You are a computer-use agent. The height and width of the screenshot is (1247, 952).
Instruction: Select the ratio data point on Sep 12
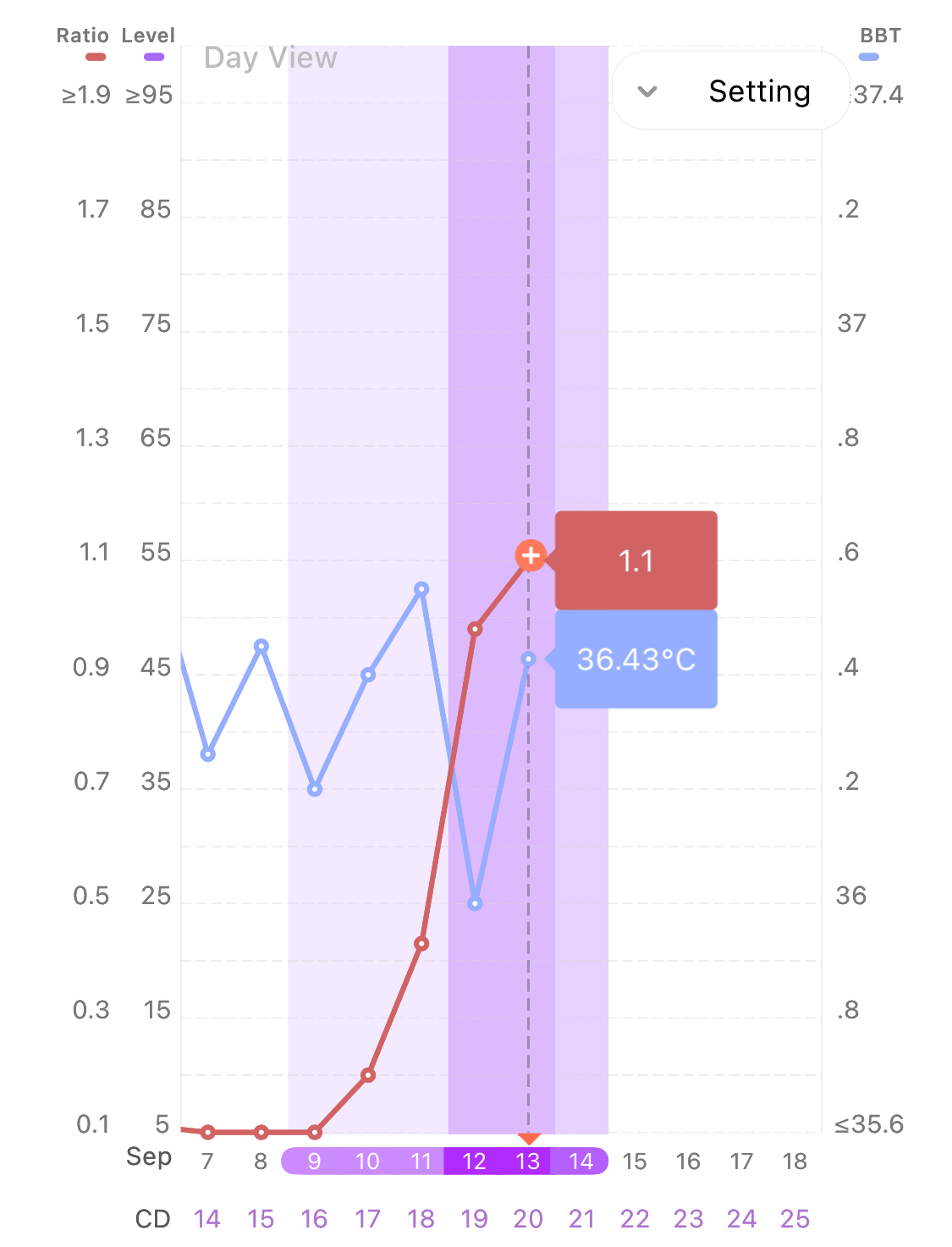click(475, 629)
